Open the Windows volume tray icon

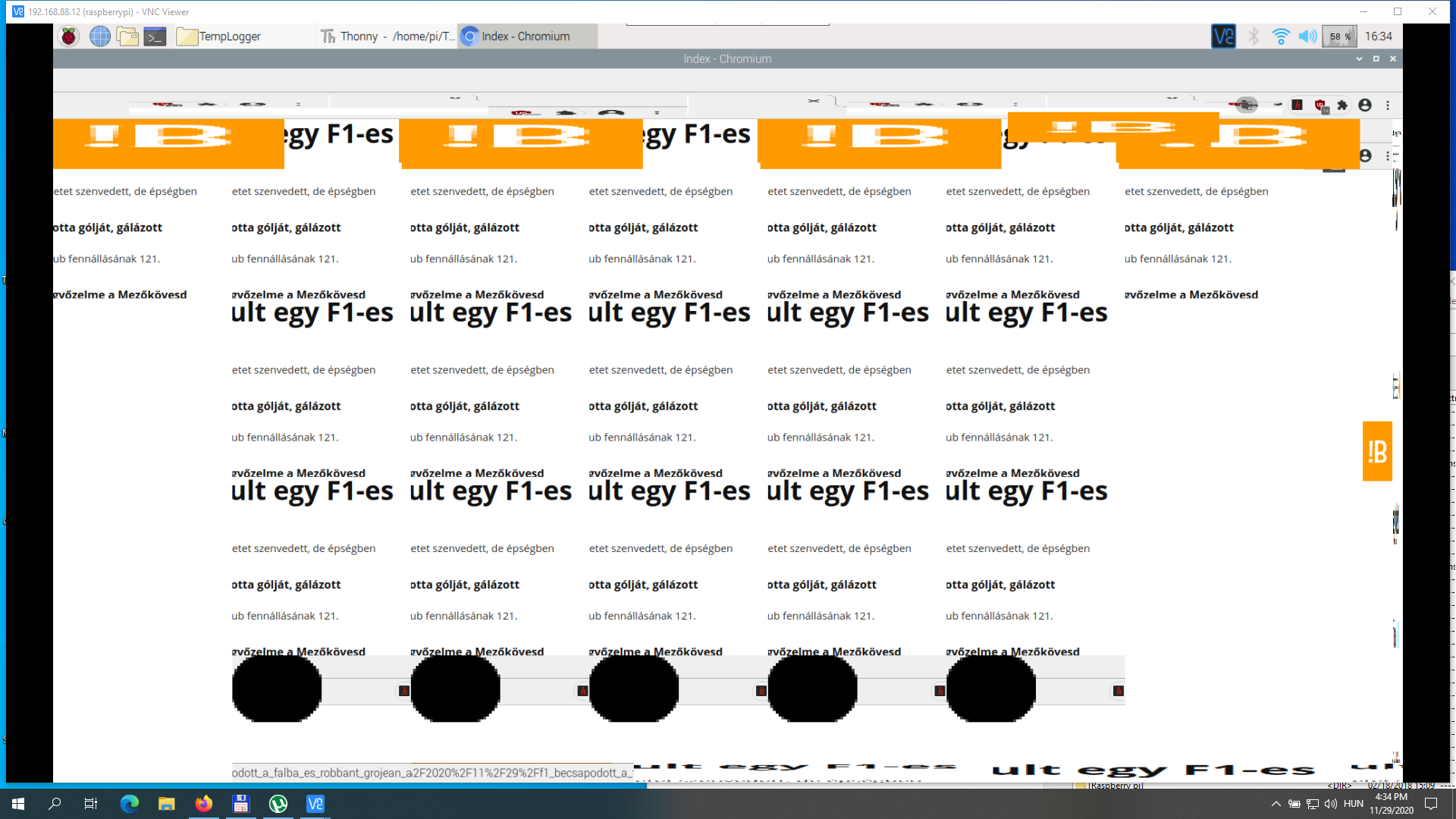point(1331,804)
